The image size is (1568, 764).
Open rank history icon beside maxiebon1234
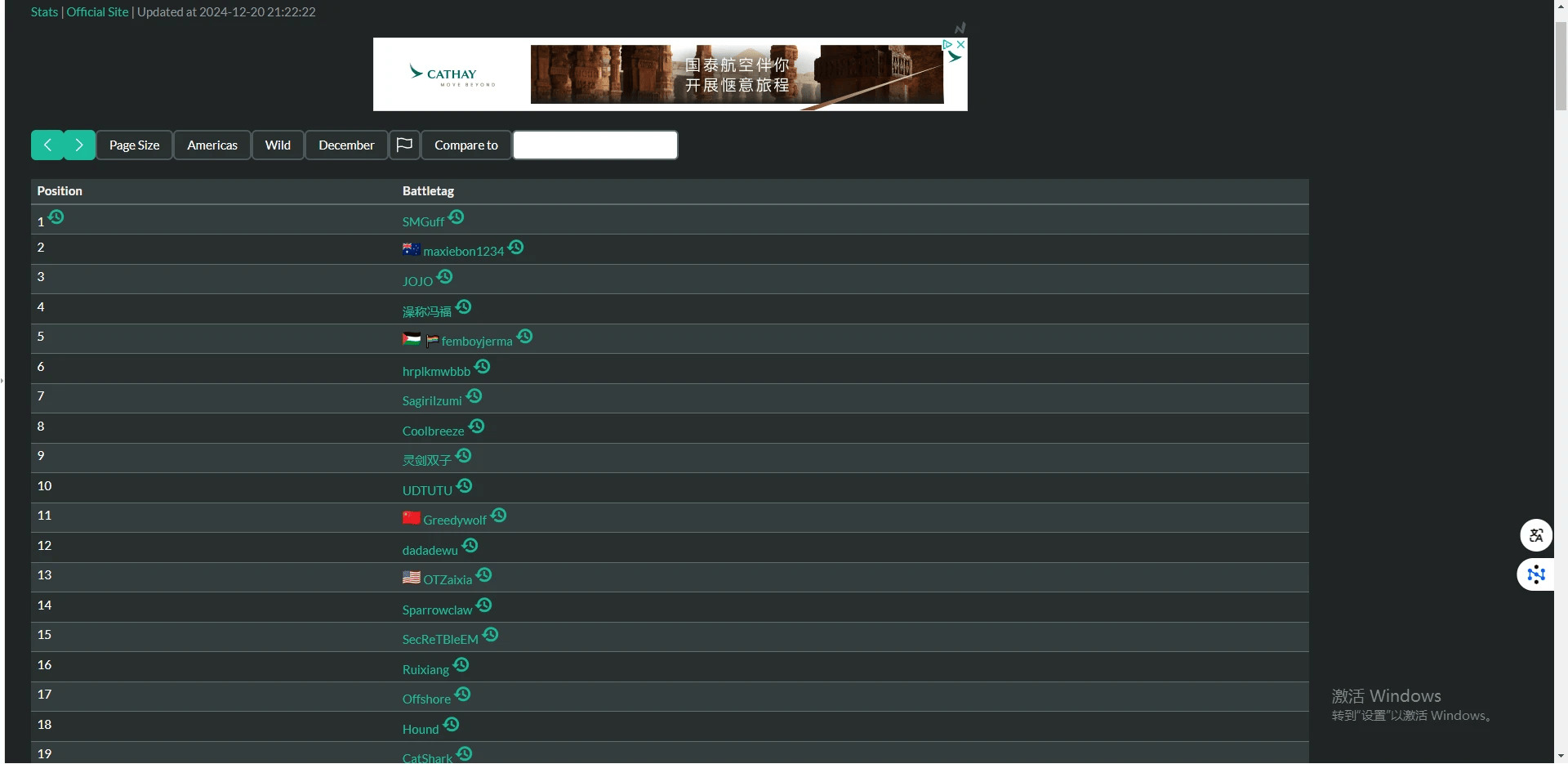click(515, 248)
